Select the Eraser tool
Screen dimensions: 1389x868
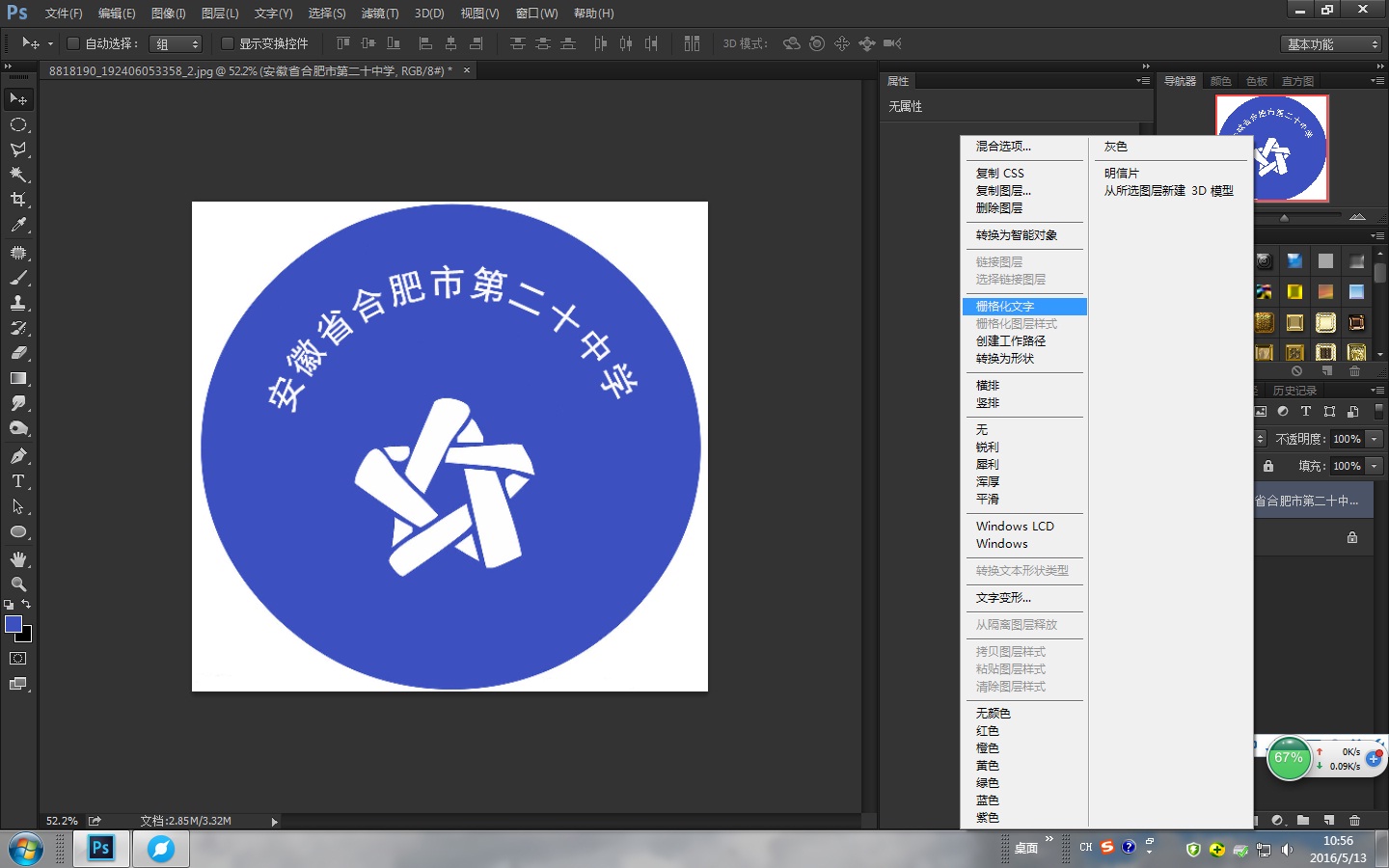tap(18, 353)
